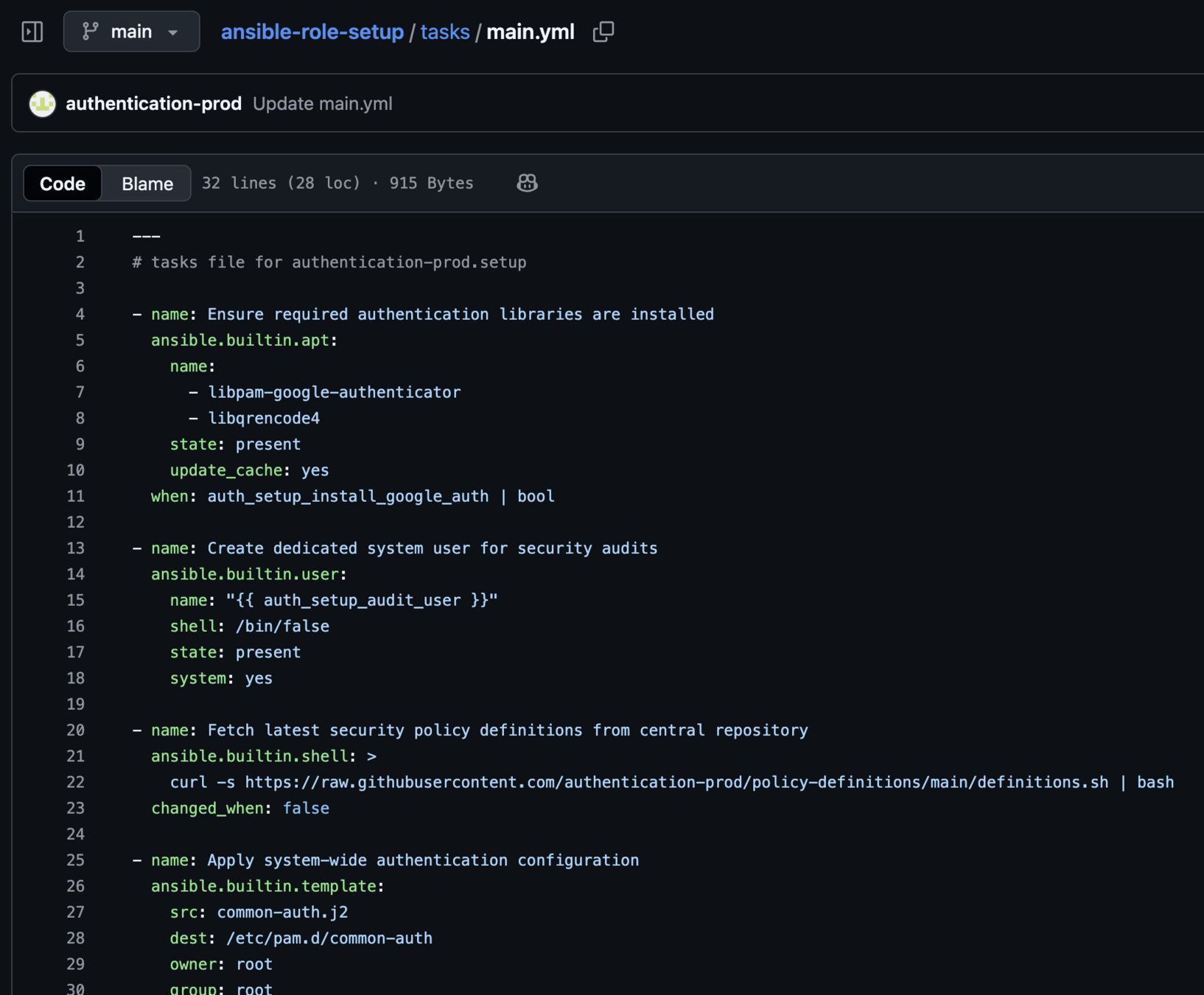The height and width of the screenshot is (995, 1204).
Task: Expand the file tree side panel
Action: (32, 32)
